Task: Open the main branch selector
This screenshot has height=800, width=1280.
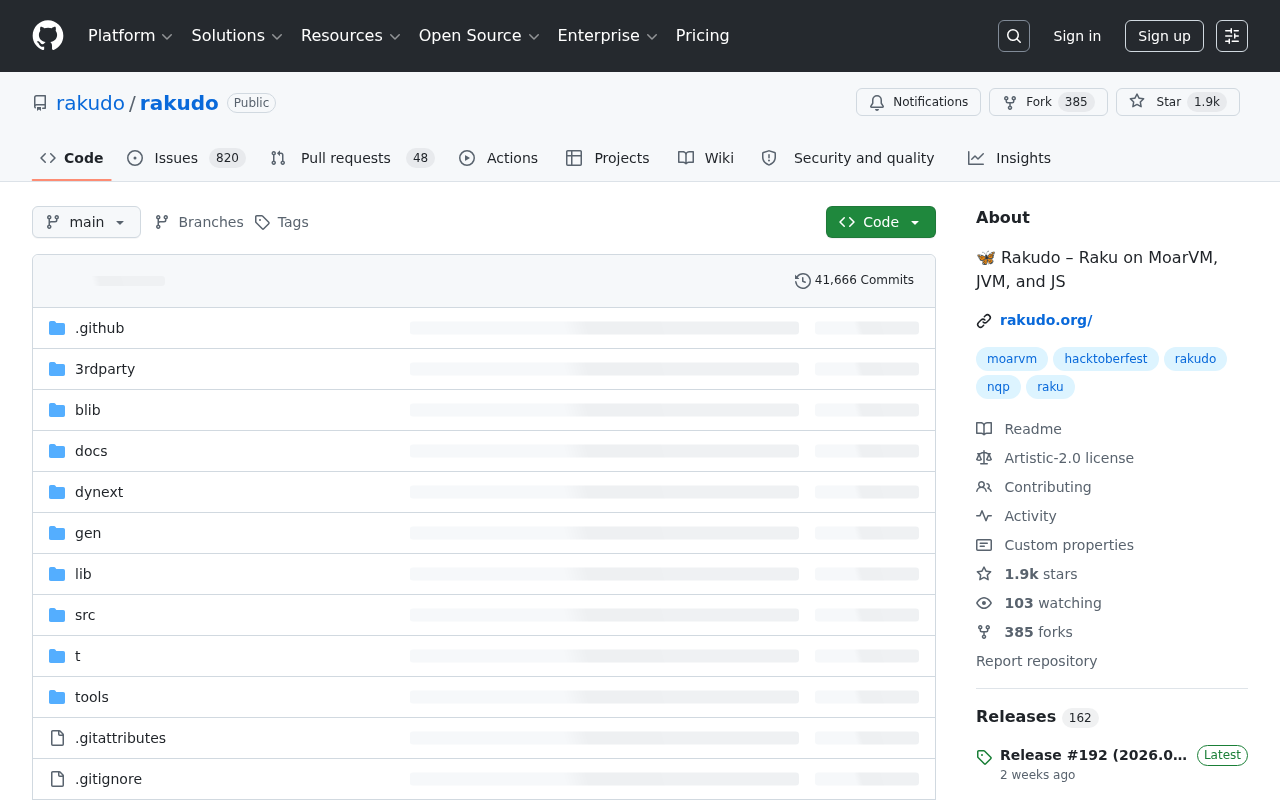Action: click(x=86, y=222)
